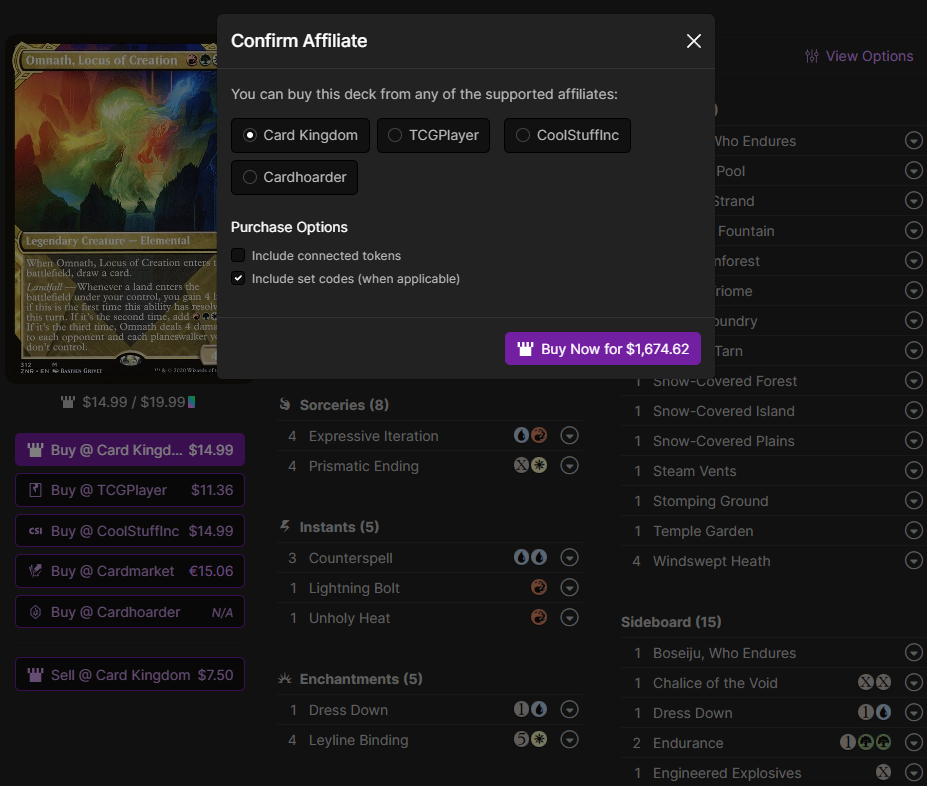Click Buy @ Cardmarket €15.06 button
Image resolution: width=927 pixels, height=786 pixels.
pyautogui.click(x=130, y=571)
